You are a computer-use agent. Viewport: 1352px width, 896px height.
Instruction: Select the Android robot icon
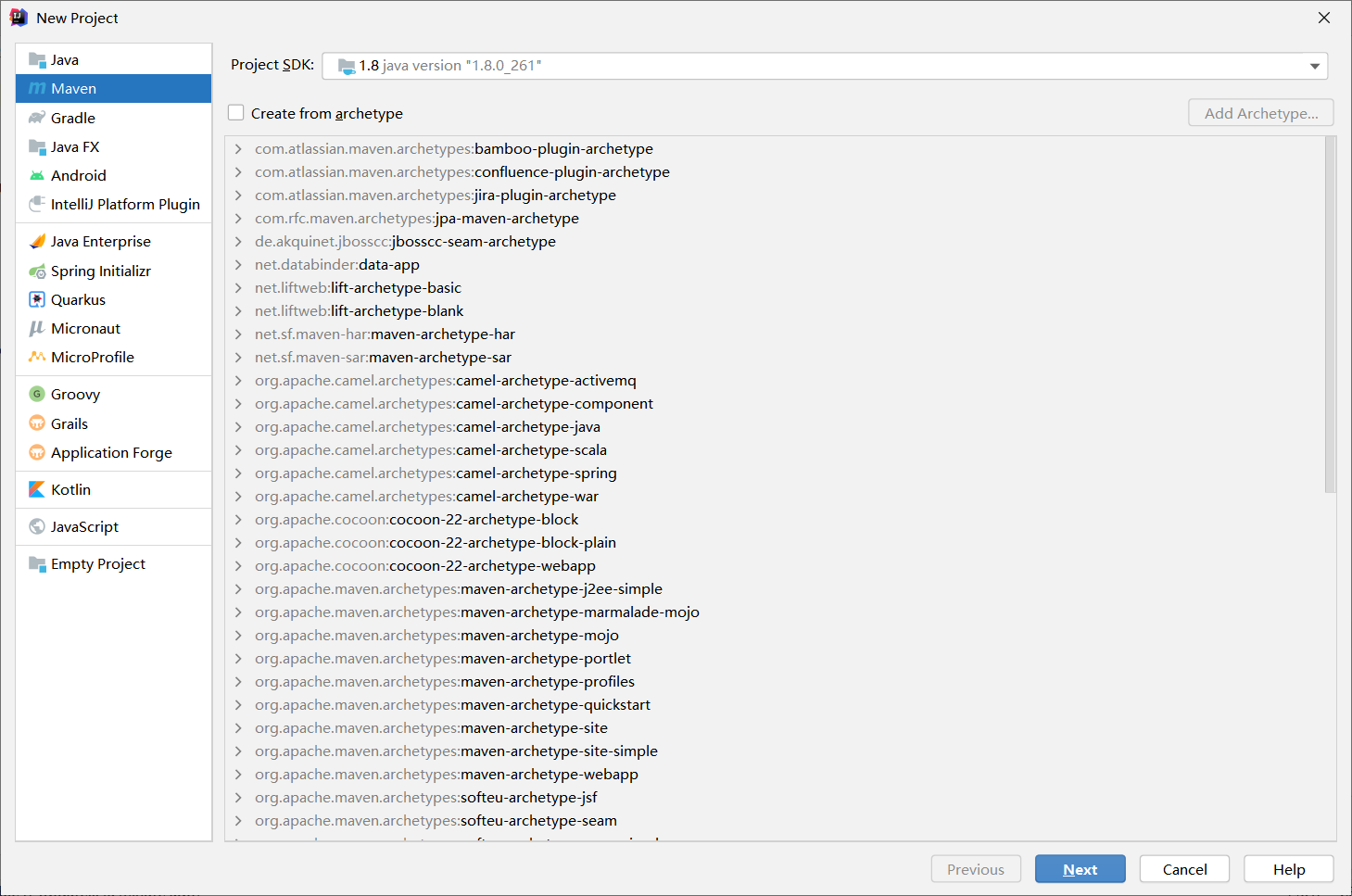pyautogui.click(x=37, y=175)
